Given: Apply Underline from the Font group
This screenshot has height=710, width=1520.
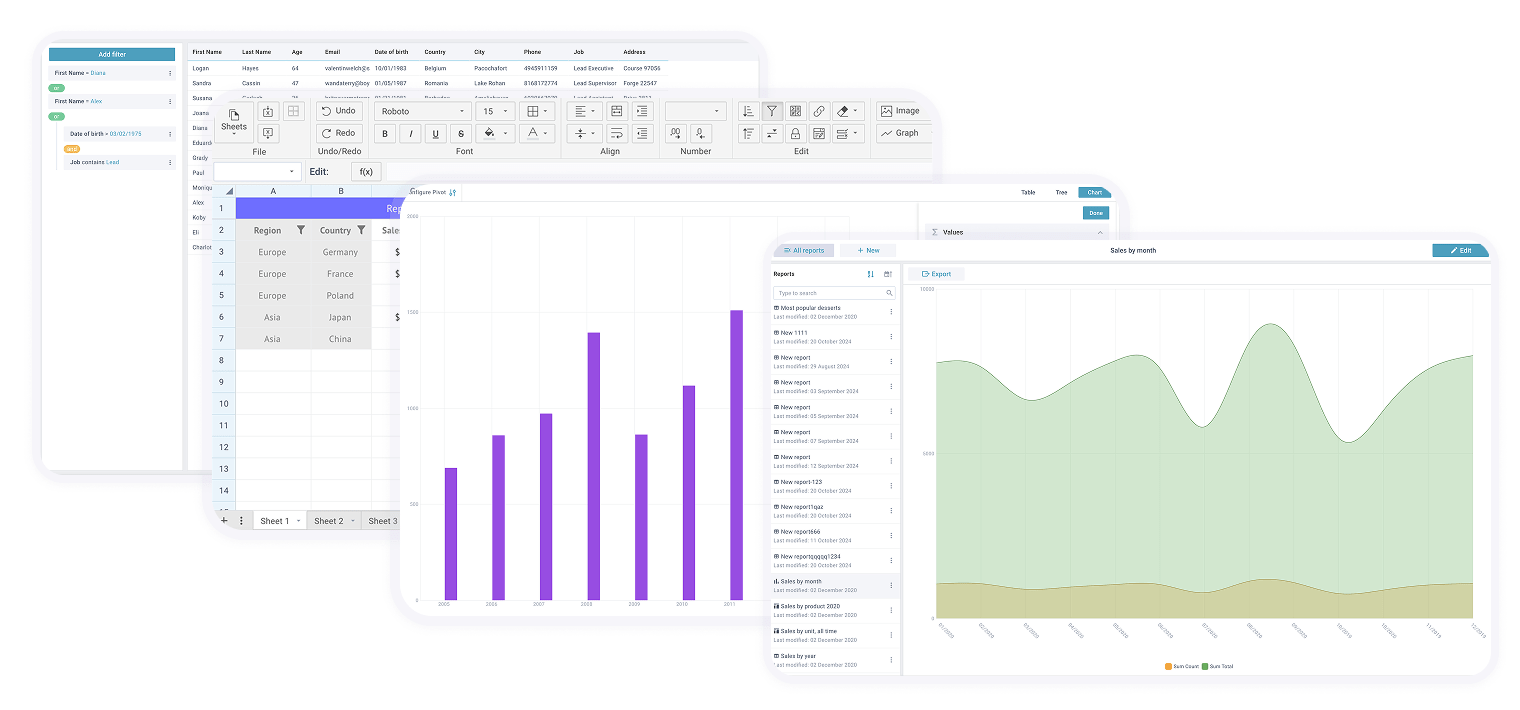Looking at the screenshot, I should pyautogui.click(x=436, y=134).
